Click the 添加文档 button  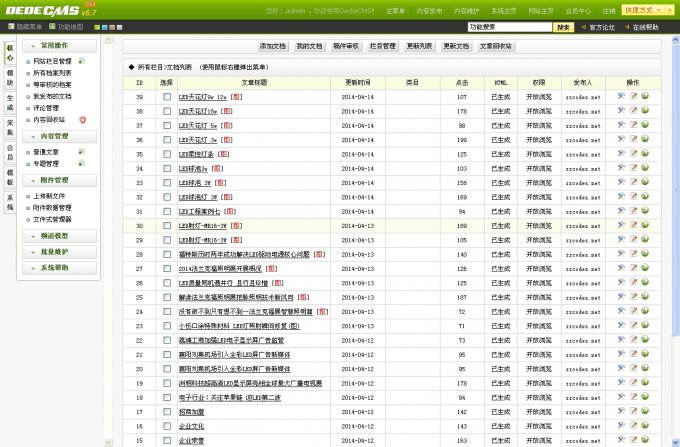[x=273, y=46]
